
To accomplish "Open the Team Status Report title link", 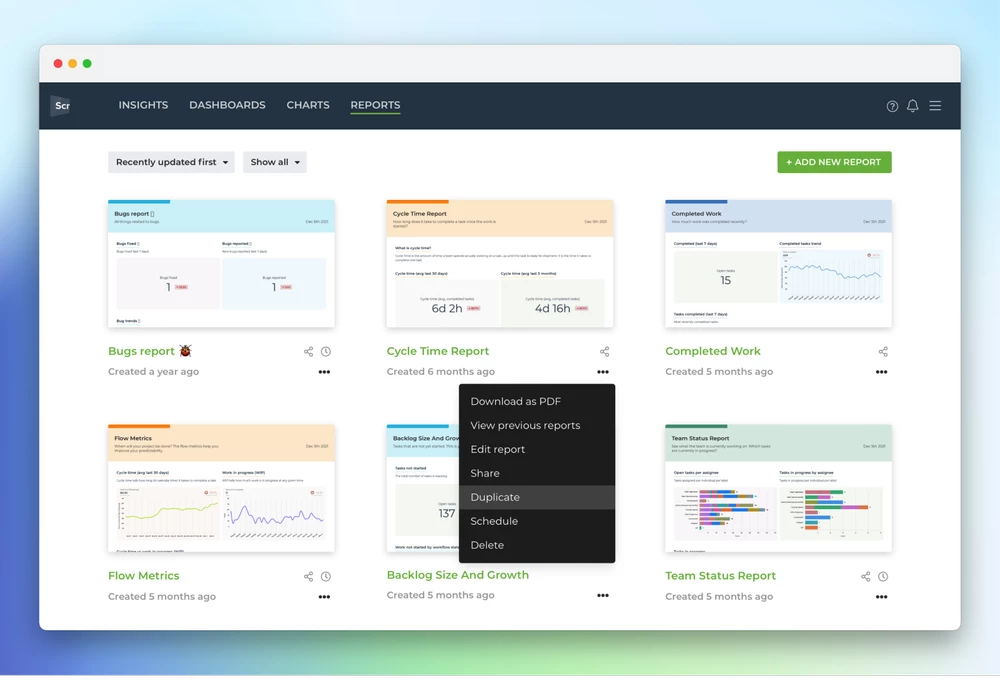I will point(720,576).
